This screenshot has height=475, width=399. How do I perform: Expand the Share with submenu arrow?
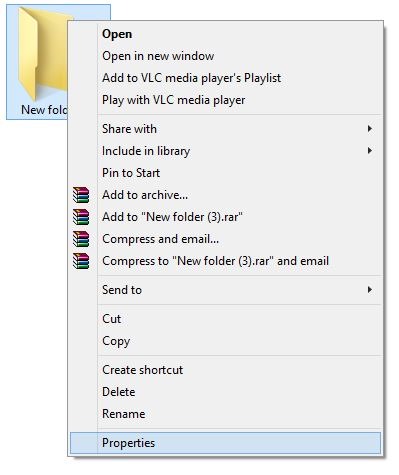(x=369, y=129)
